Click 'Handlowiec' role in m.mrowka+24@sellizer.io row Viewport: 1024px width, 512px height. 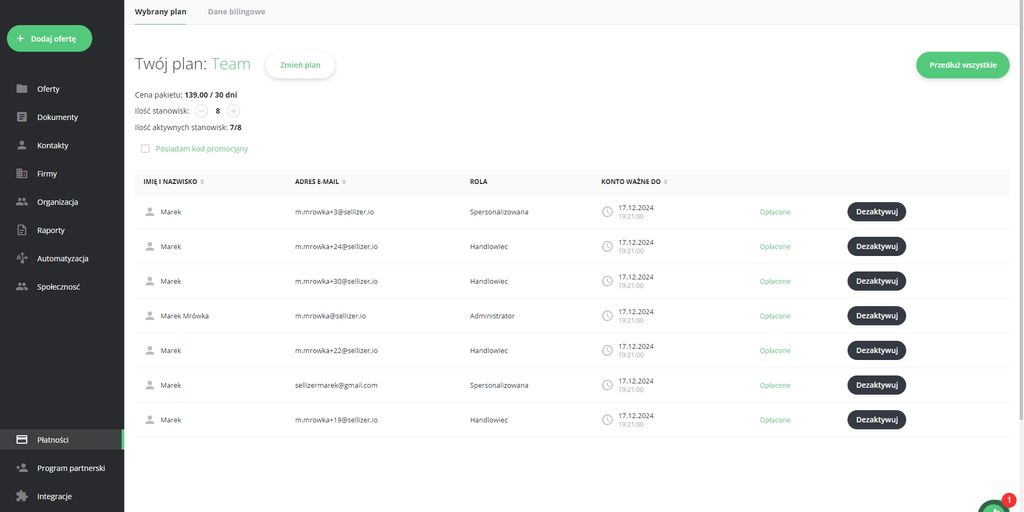(x=488, y=247)
